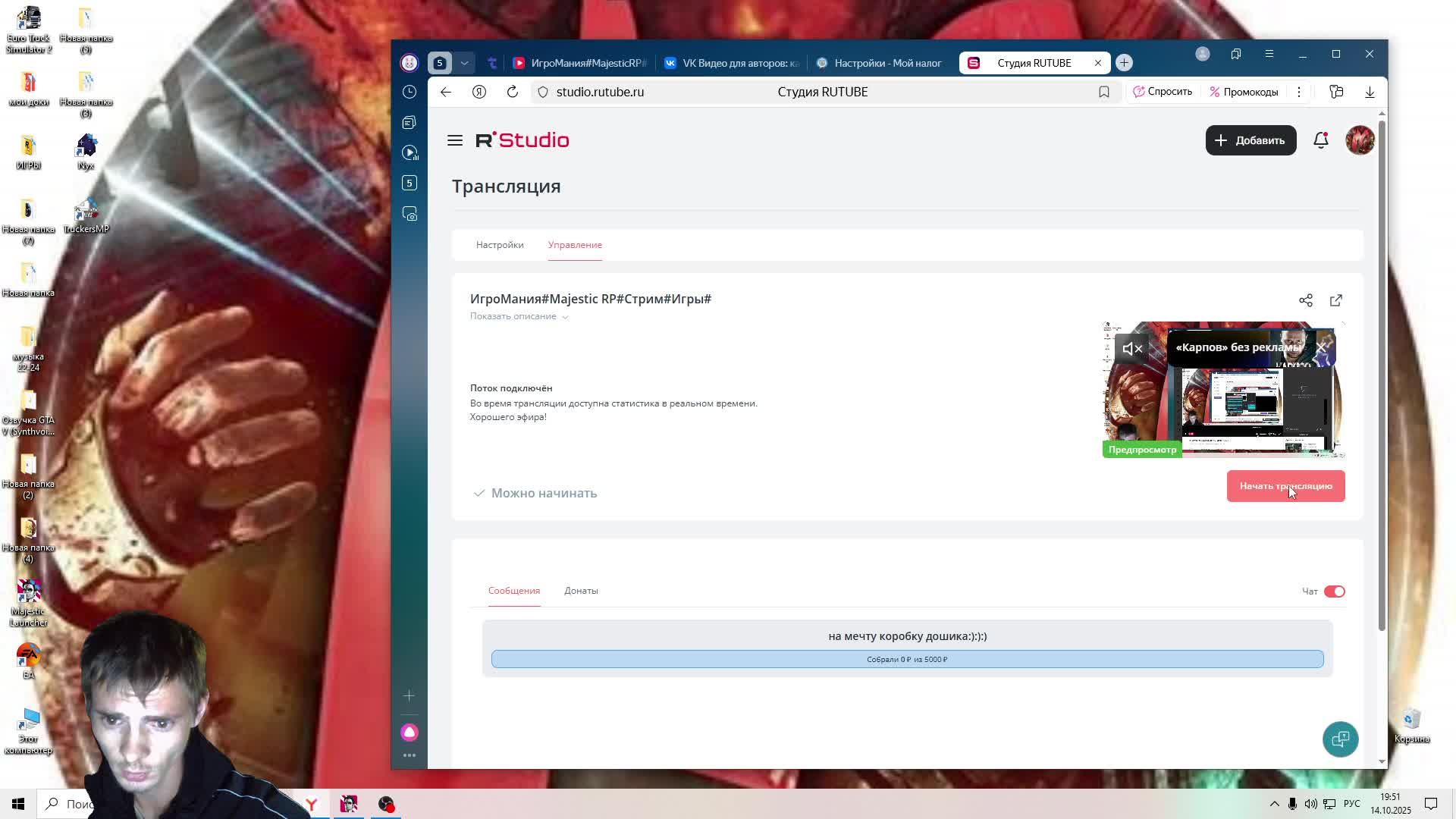Viewport: 1456px width, 819px height.
Task: Unmute the preview video sound
Action: (1131, 349)
